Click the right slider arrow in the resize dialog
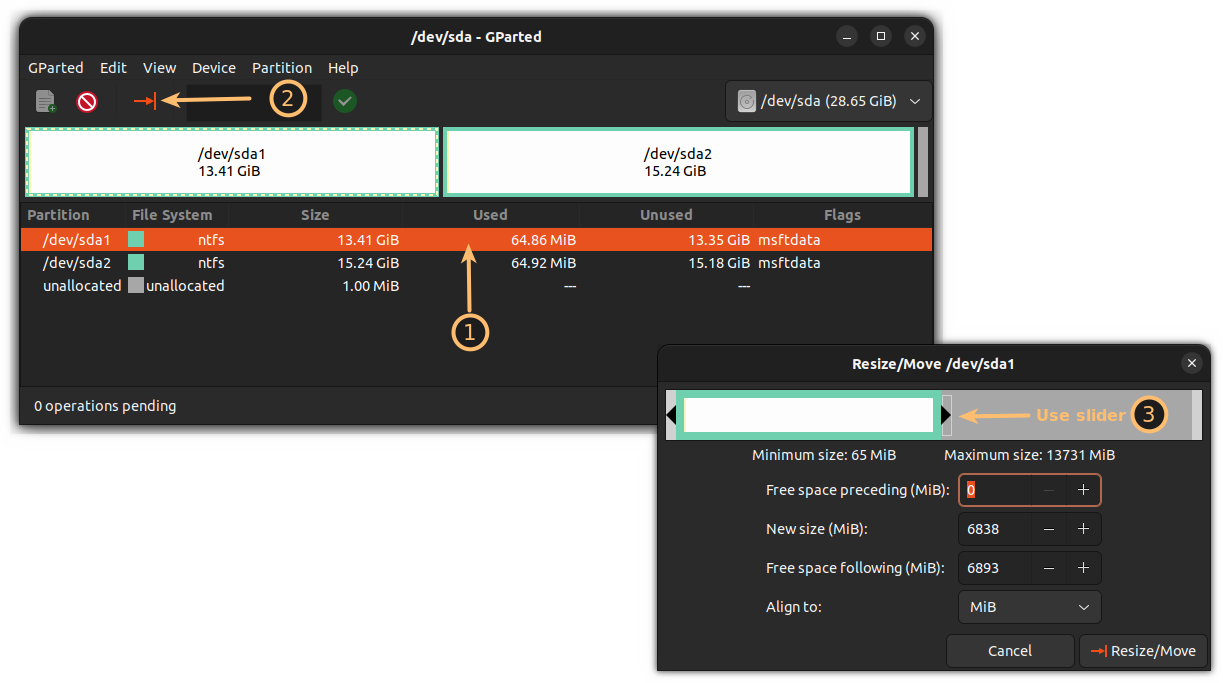 [x=945, y=414]
